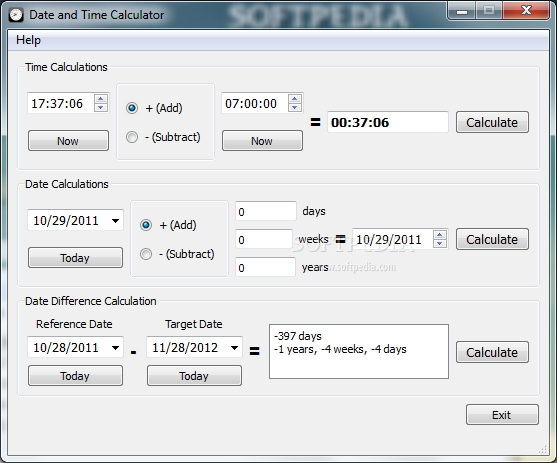Open the 10/29/2011 date dropdown
The width and height of the screenshot is (557, 463).
coord(115,221)
